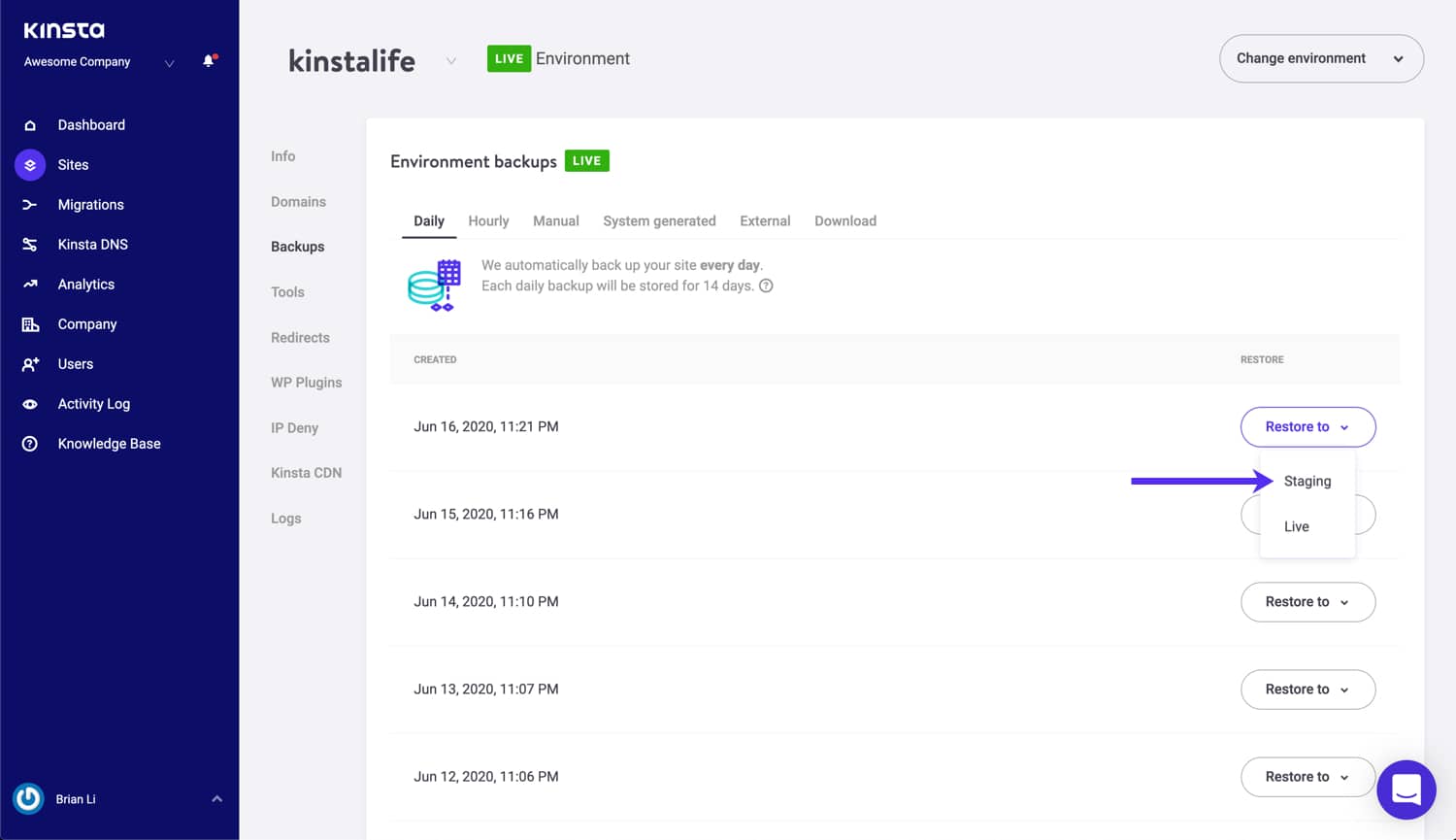Open the chat support bubble

click(1406, 790)
